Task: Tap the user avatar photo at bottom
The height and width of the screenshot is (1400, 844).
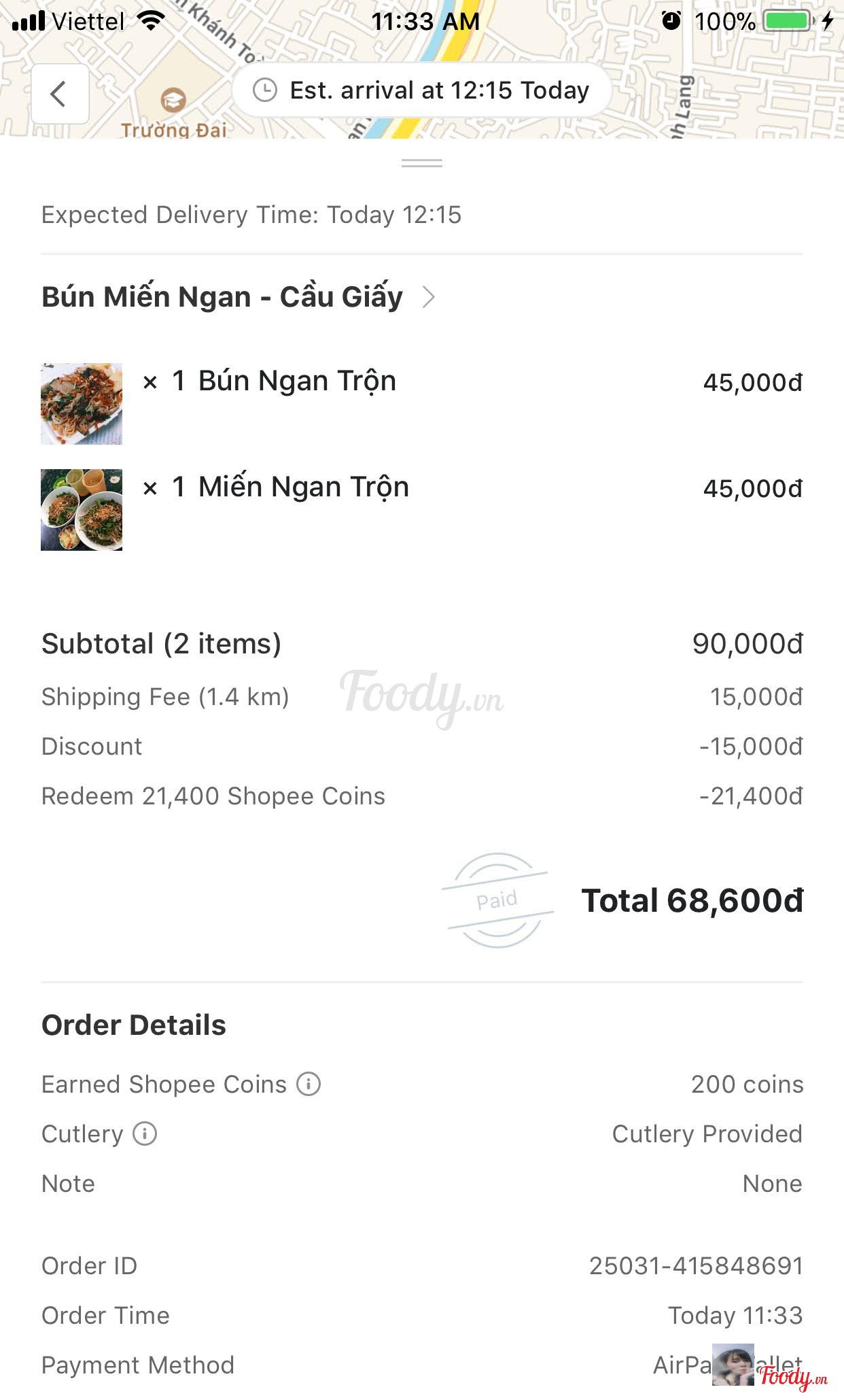Action: [x=733, y=1364]
